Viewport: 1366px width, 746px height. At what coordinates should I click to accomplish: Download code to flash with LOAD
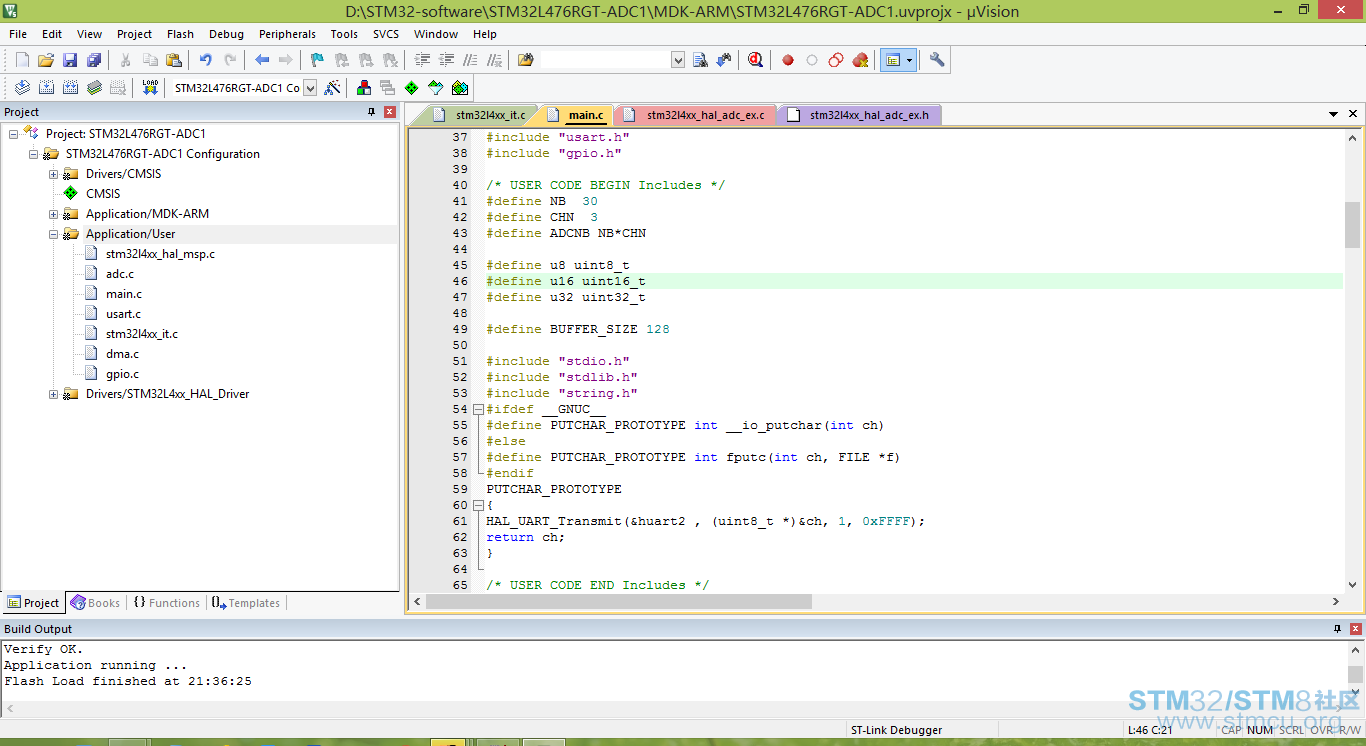(x=150, y=87)
